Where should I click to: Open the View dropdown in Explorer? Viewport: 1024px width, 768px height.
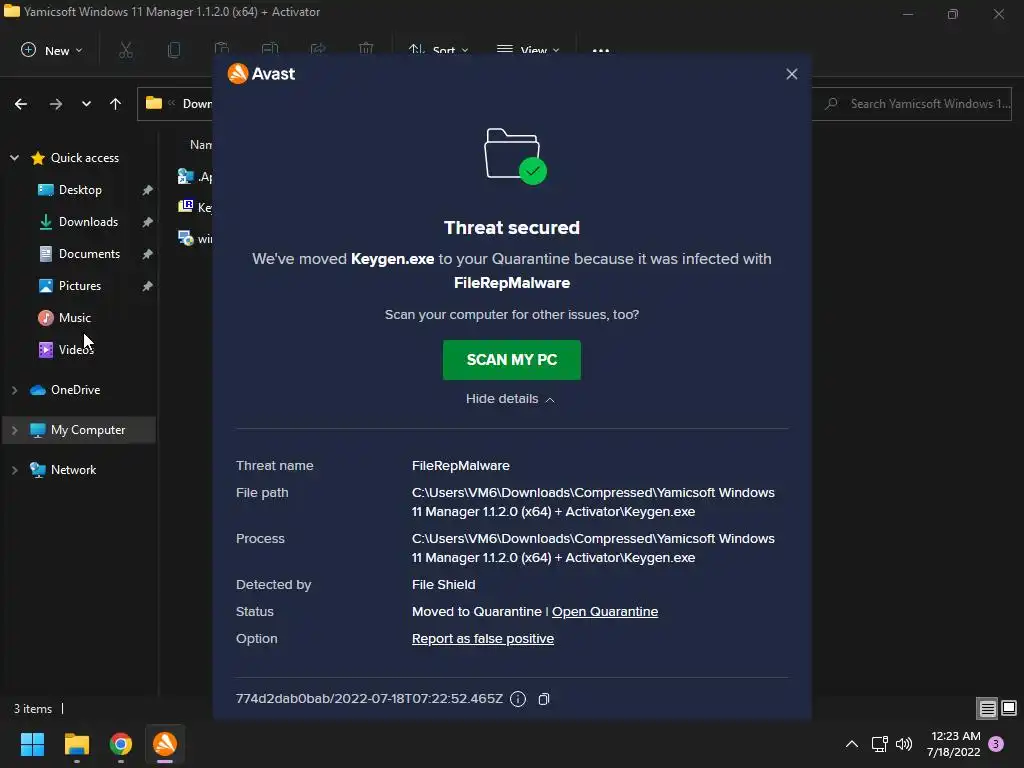click(x=528, y=50)
